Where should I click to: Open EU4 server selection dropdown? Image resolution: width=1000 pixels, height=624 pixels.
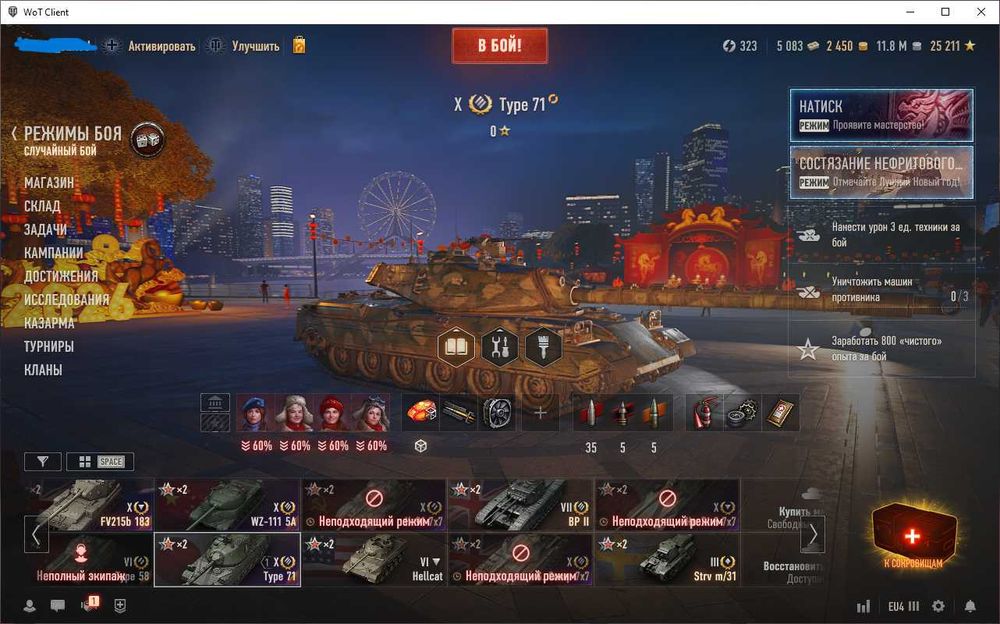click(x=904, y=606)
